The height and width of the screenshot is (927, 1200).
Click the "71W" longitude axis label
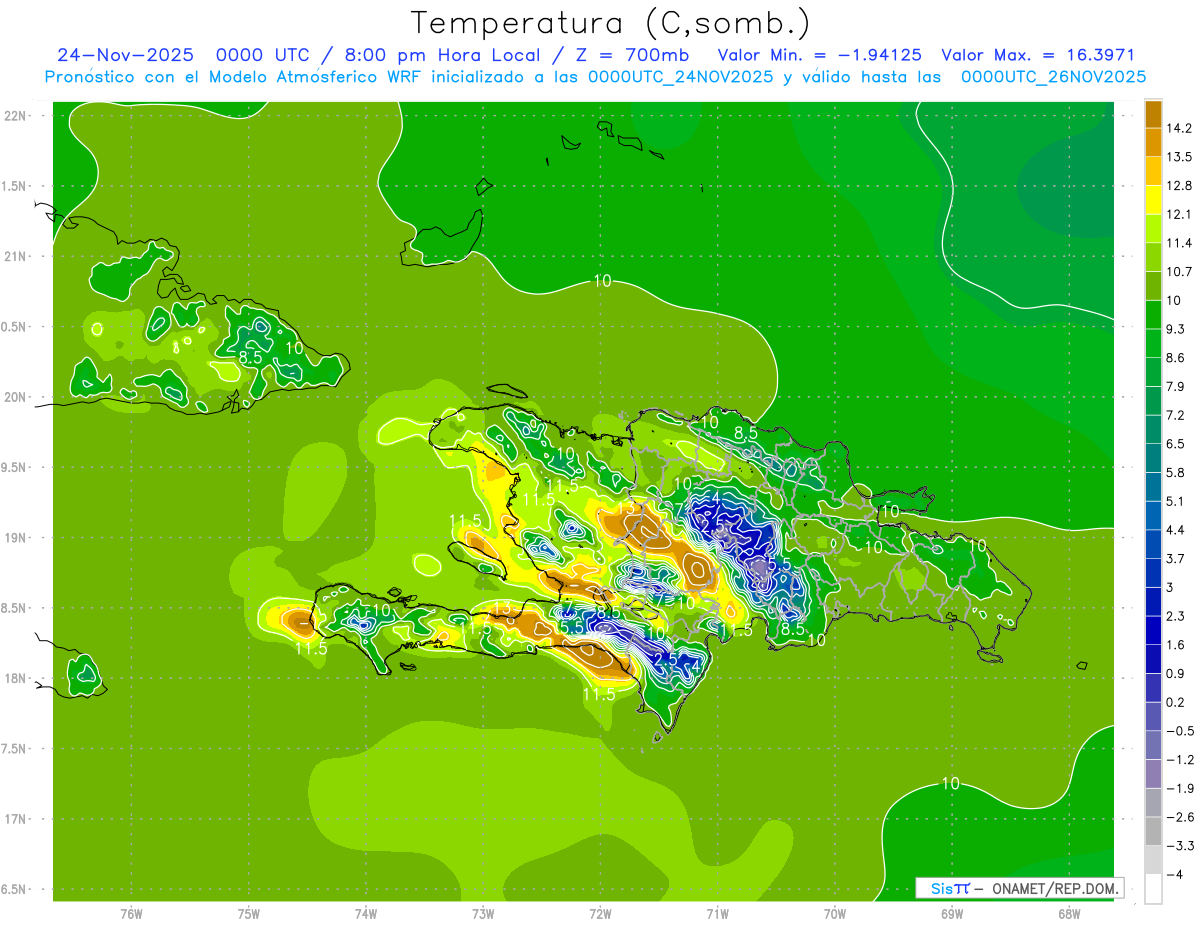[x=717, y=914]
